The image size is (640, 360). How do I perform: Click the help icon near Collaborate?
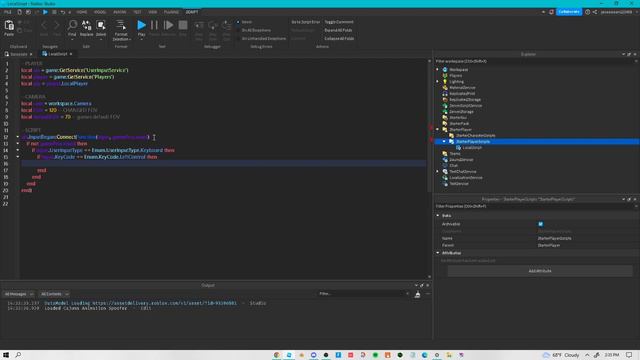(x=587, y=12)
